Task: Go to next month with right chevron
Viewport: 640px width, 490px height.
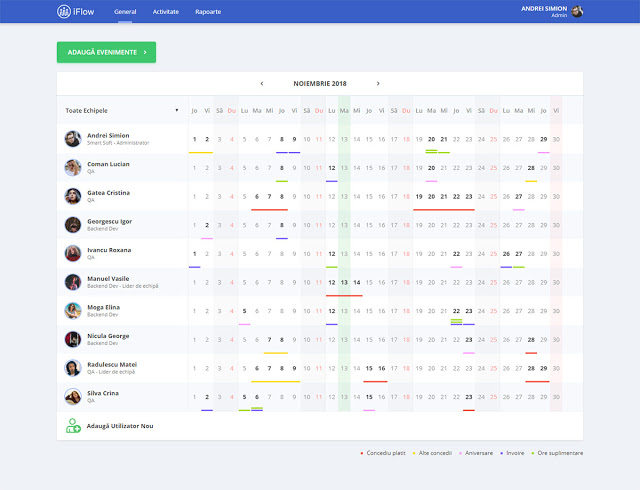Action: 378,84
